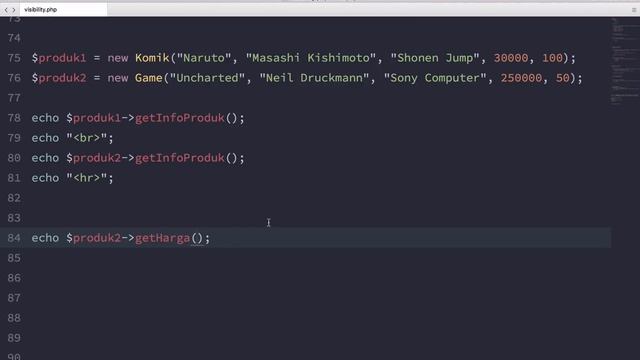640x360 pixels.
Task: Click the number 100 on line 75
Action: (x=552, y=58)
